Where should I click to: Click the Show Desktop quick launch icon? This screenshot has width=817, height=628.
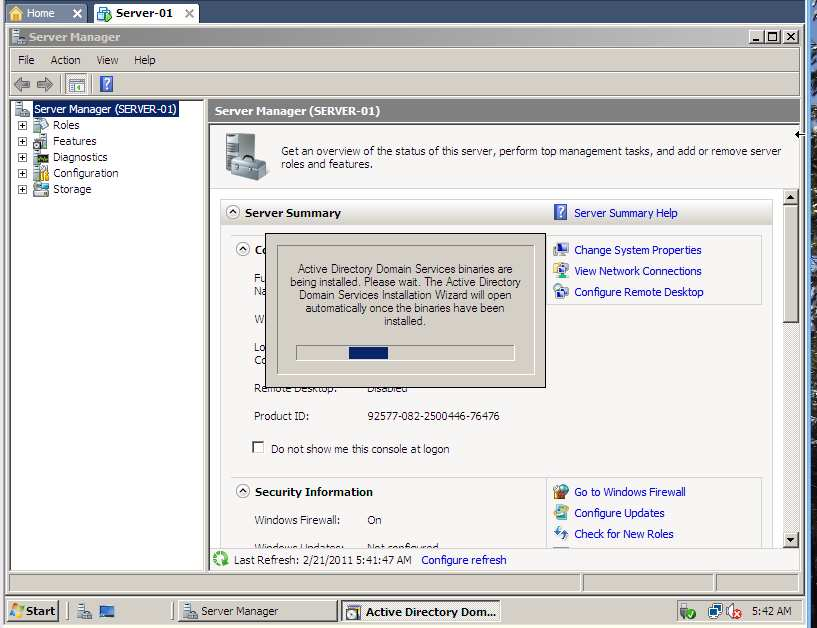(x=107, y=611)
